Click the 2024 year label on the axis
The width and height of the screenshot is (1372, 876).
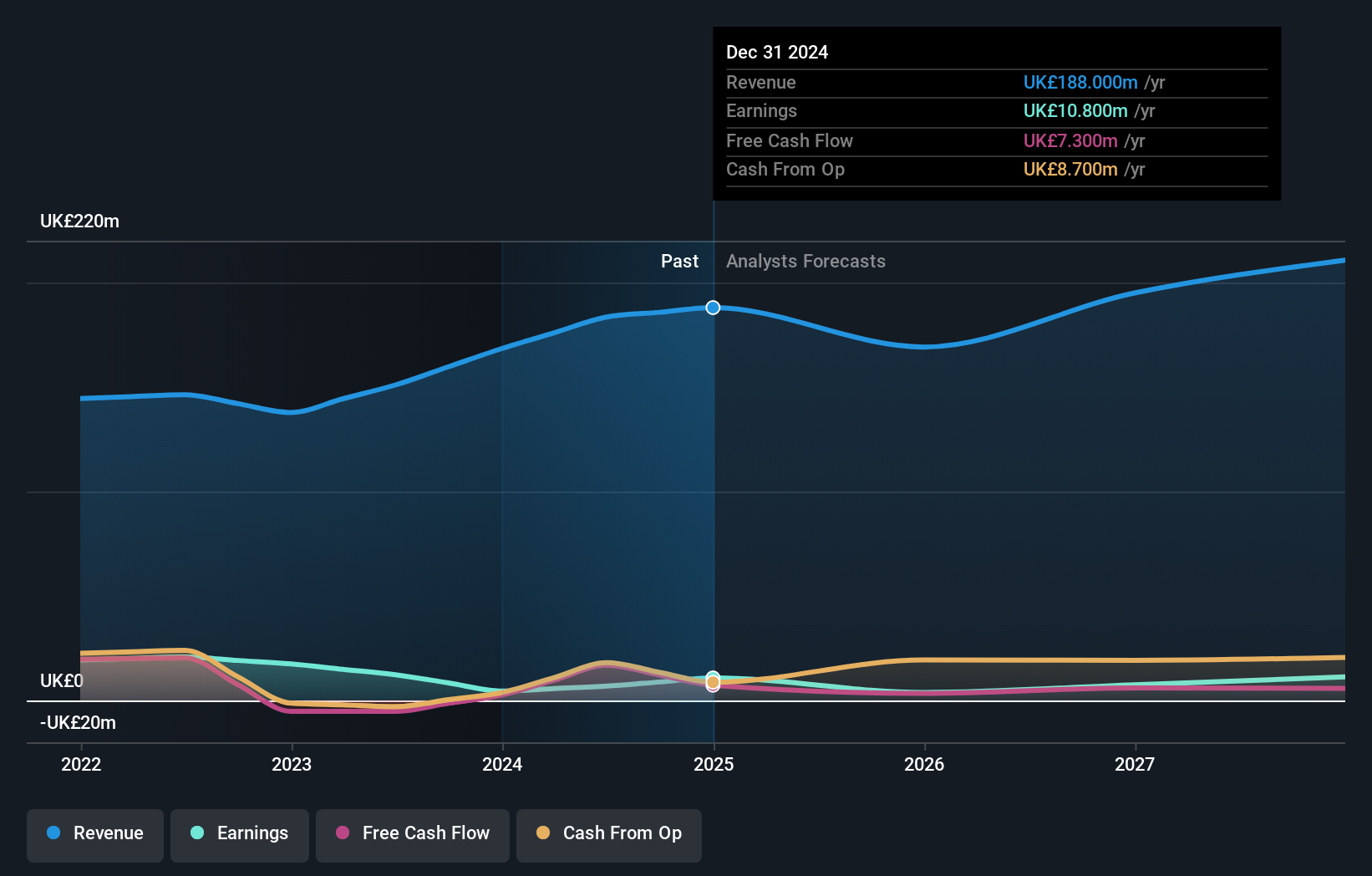tap(502, 763)
